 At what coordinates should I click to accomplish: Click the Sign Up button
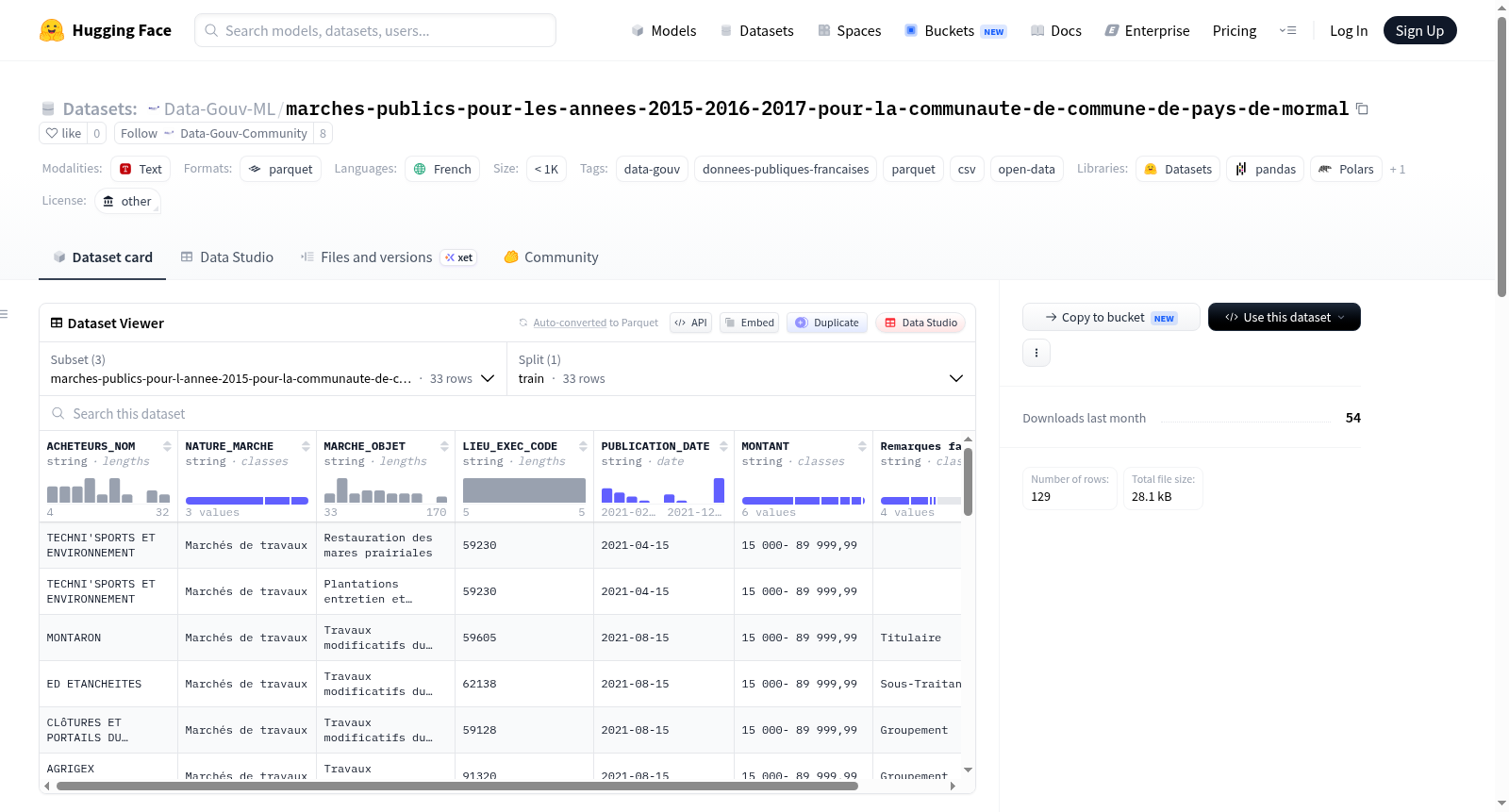click(1420, 30)
